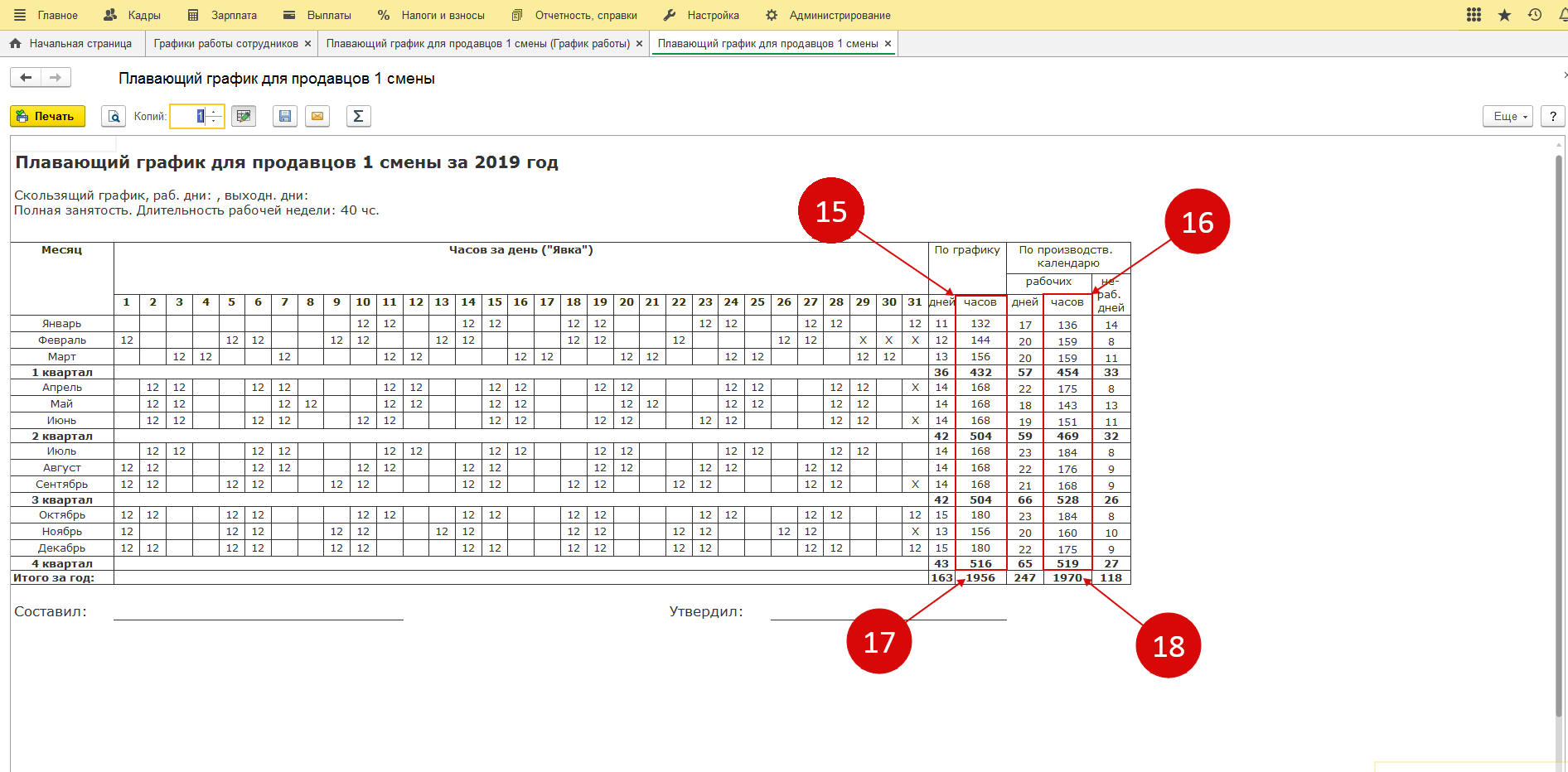
Task: Select the Декабрь row label
Action: click(x=62, y=548)
